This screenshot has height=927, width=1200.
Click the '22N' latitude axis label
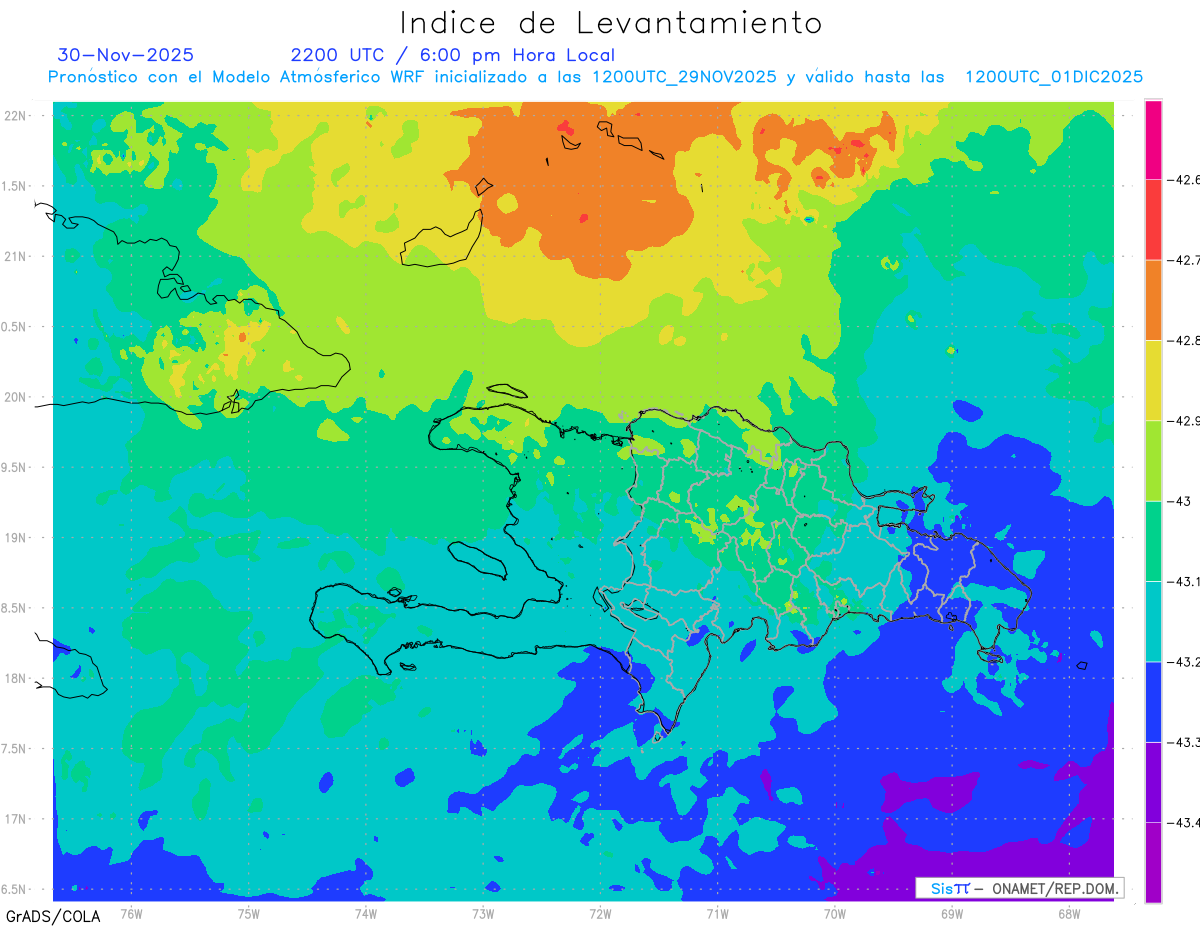point(17,115)
